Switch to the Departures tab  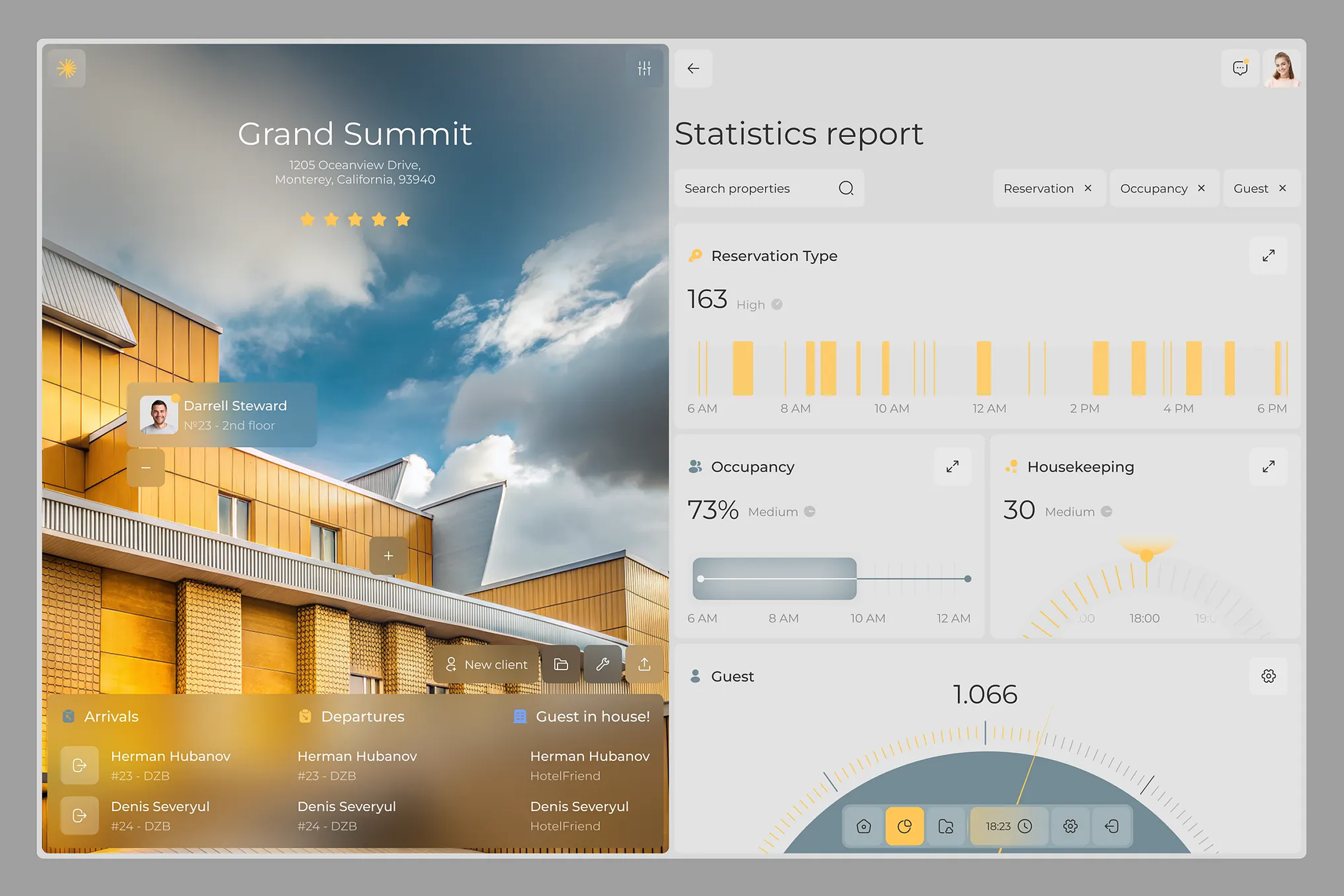pyautogui.click(x=352, y=717)
